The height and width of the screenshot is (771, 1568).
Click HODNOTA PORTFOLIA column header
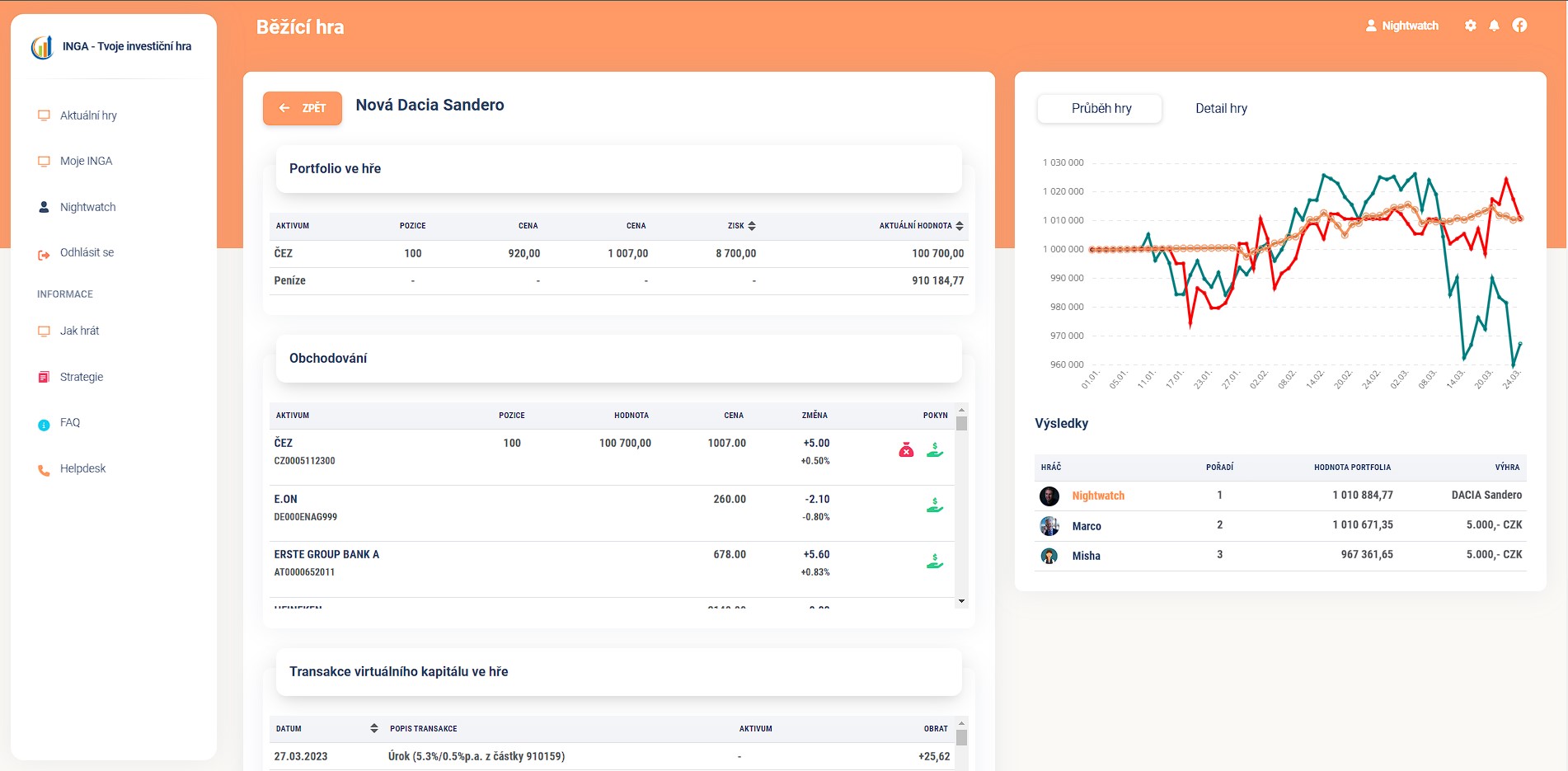pyautogui.click(x=1352, y=468)
